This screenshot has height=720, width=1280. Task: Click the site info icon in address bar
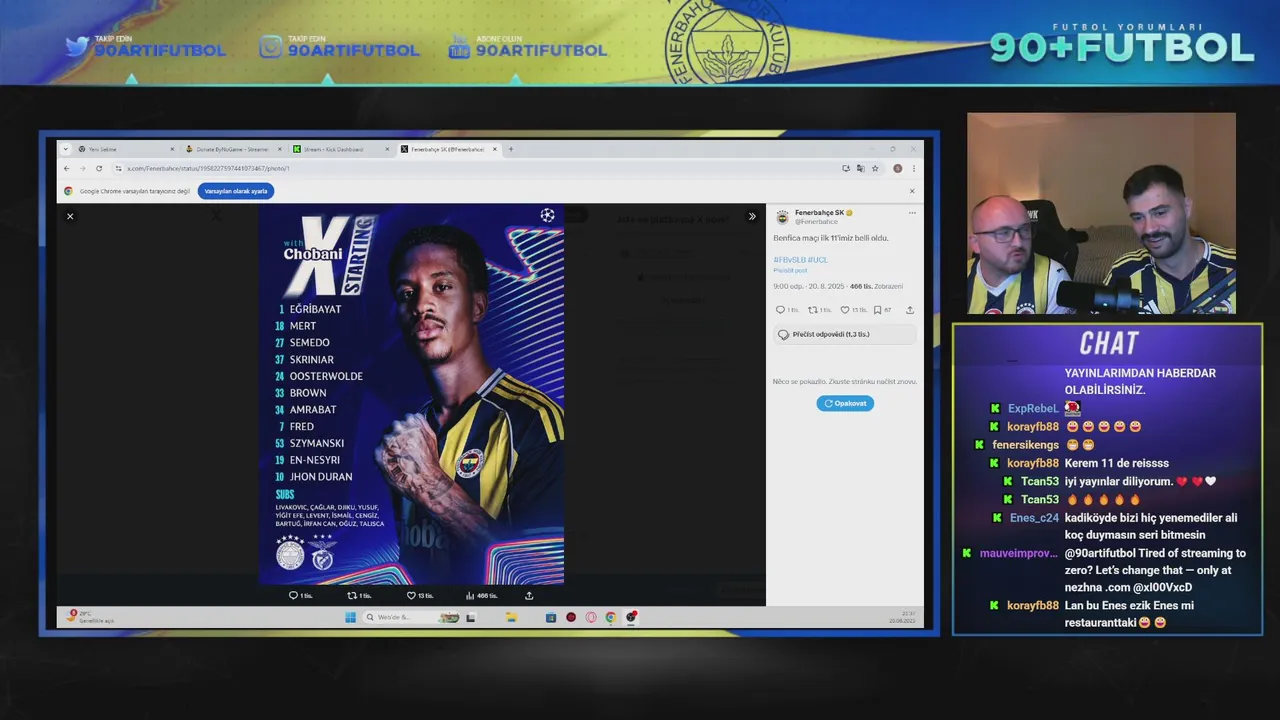click(x=119, y=168)
